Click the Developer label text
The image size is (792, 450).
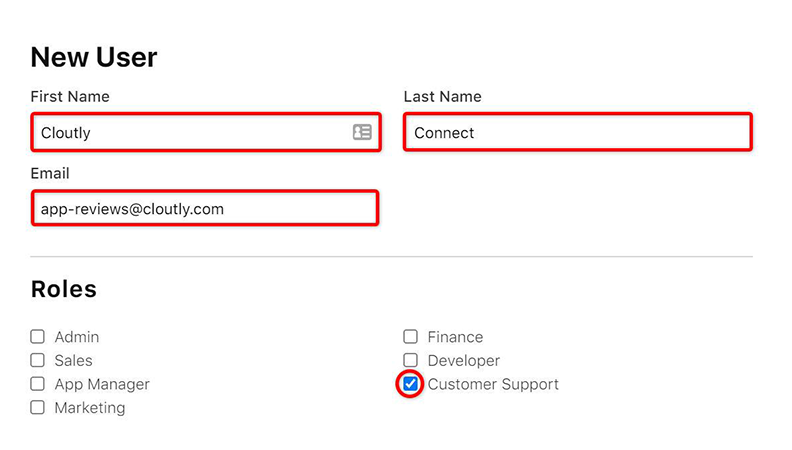(463, 360)
